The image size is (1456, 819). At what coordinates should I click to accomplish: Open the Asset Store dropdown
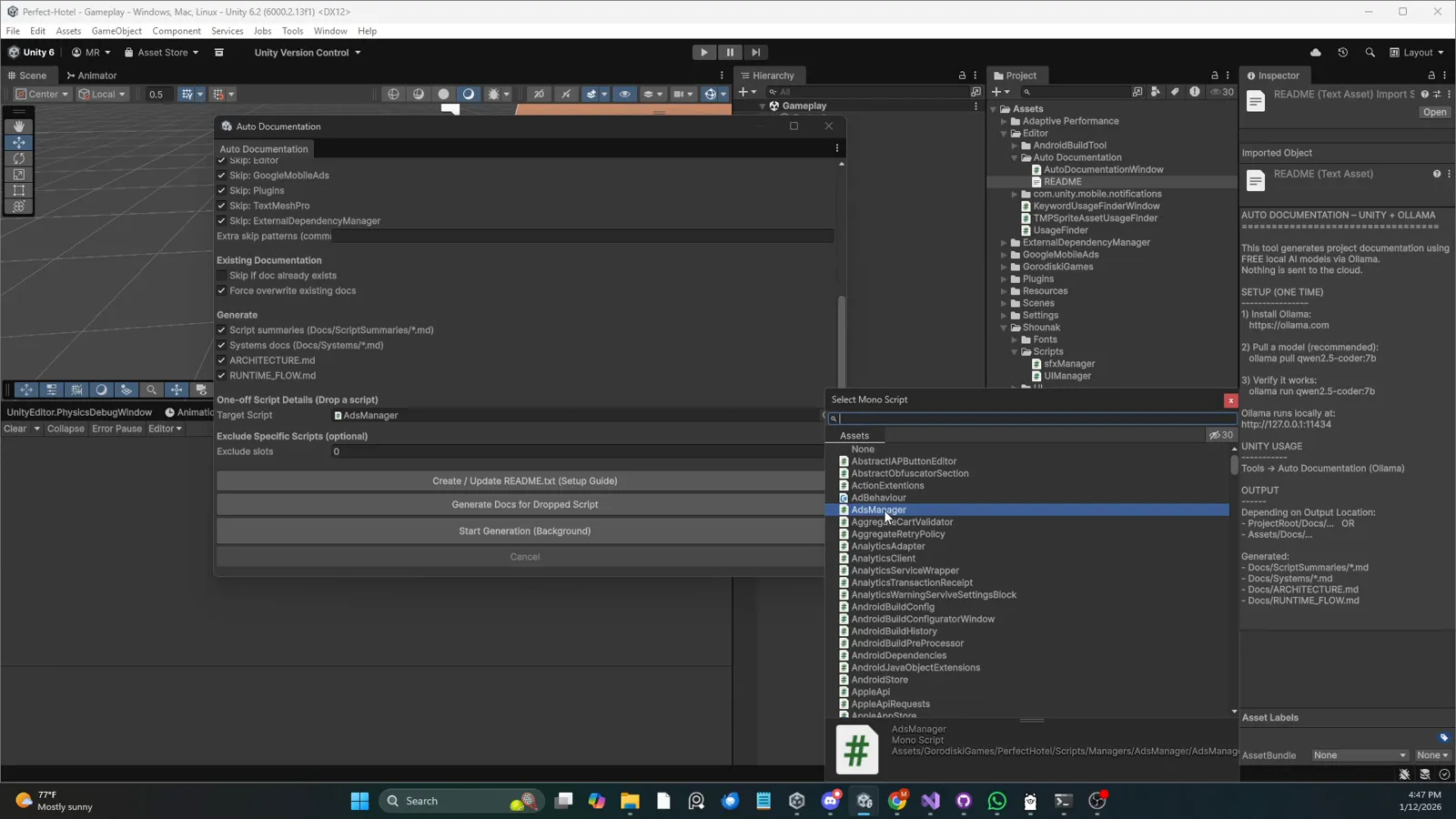coord(161,53)
